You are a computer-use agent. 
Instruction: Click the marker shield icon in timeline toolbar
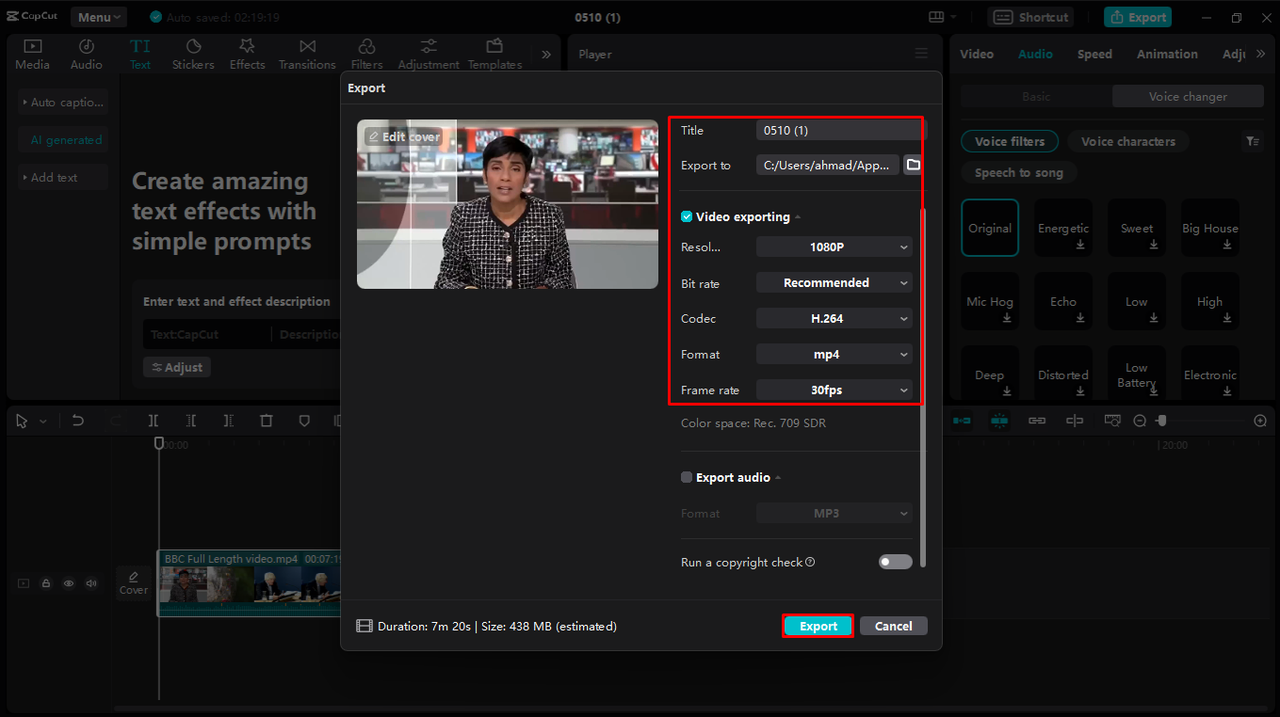point(304,421)
